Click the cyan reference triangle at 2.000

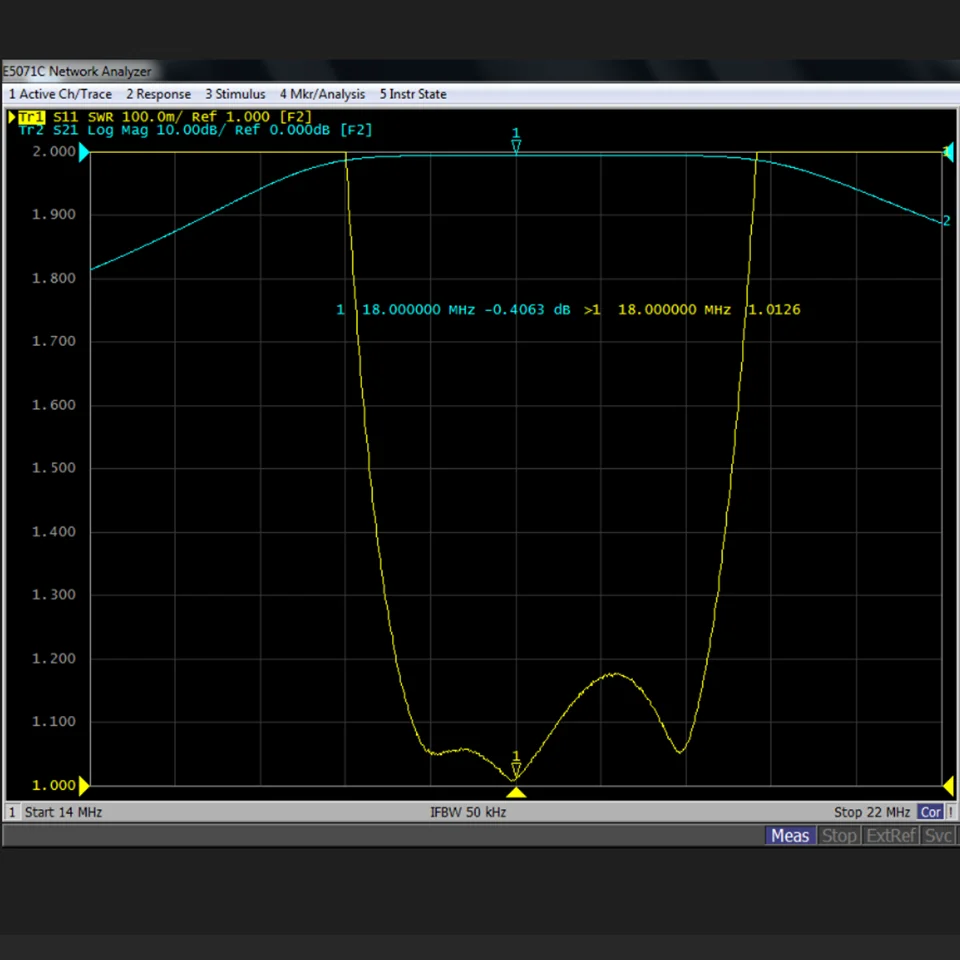84,152
